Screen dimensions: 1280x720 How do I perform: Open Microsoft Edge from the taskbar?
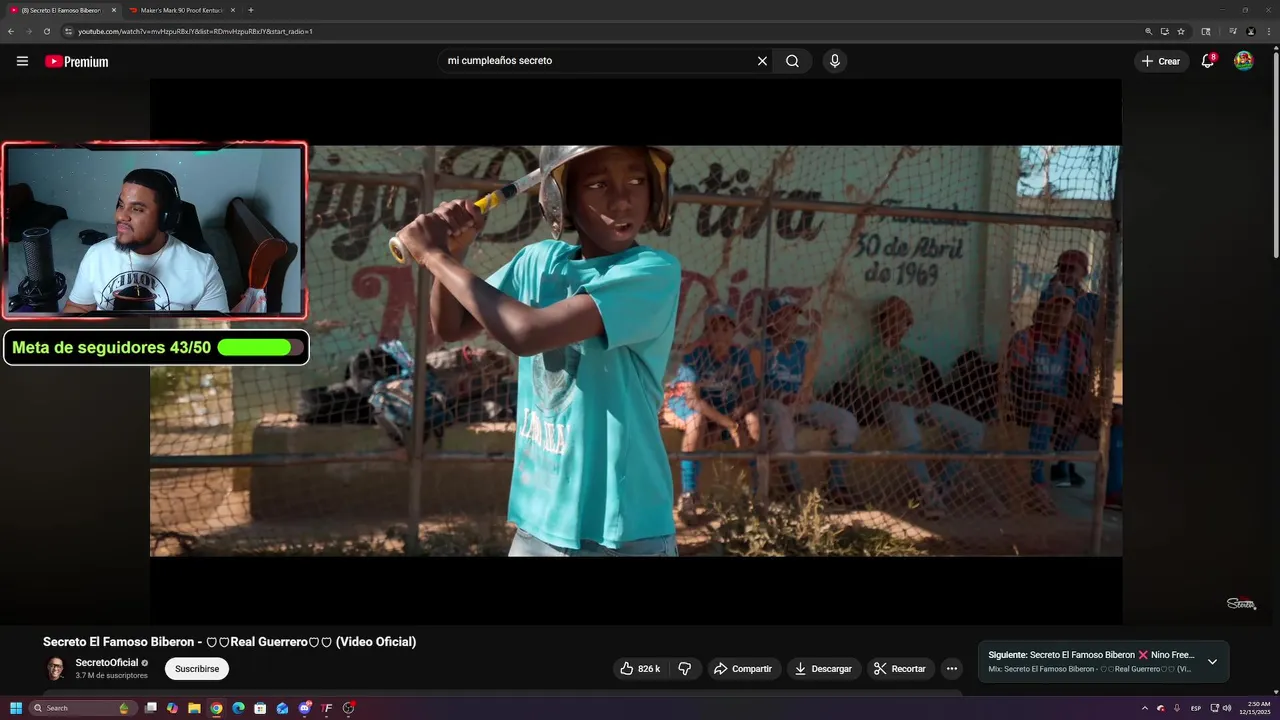(238, 708)
